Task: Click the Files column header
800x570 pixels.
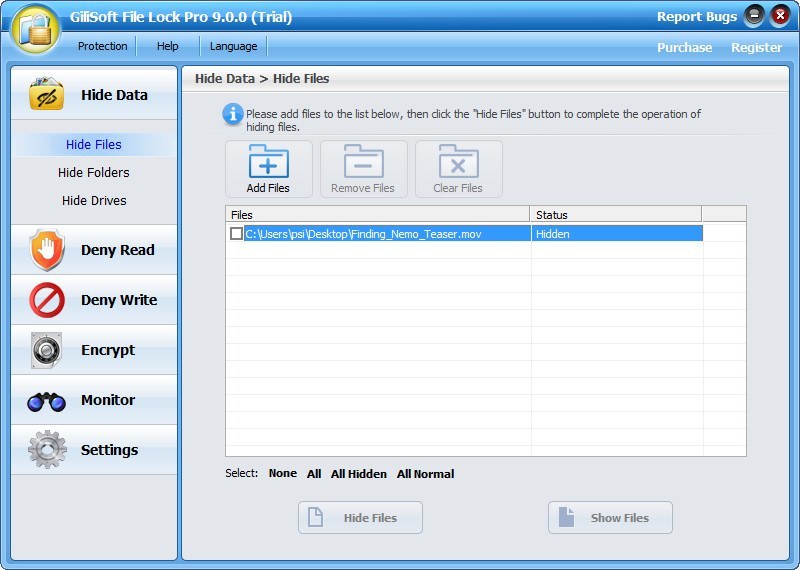Action: point(378,214)
